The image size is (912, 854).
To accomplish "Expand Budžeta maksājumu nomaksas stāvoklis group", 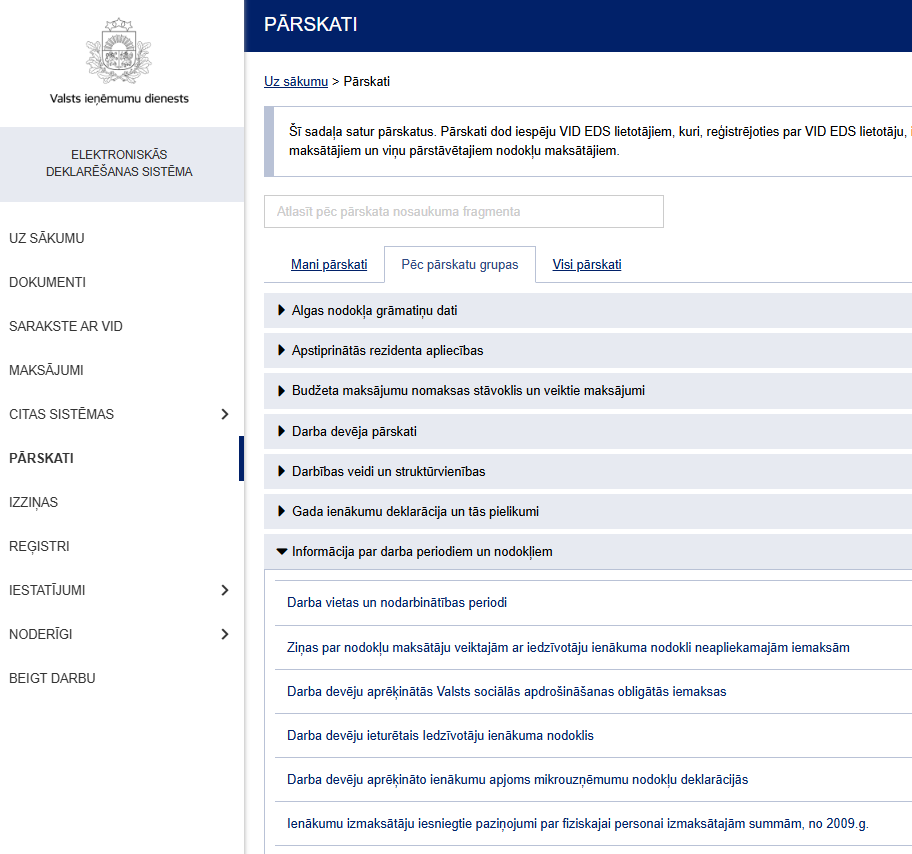I will coord(587,391).
